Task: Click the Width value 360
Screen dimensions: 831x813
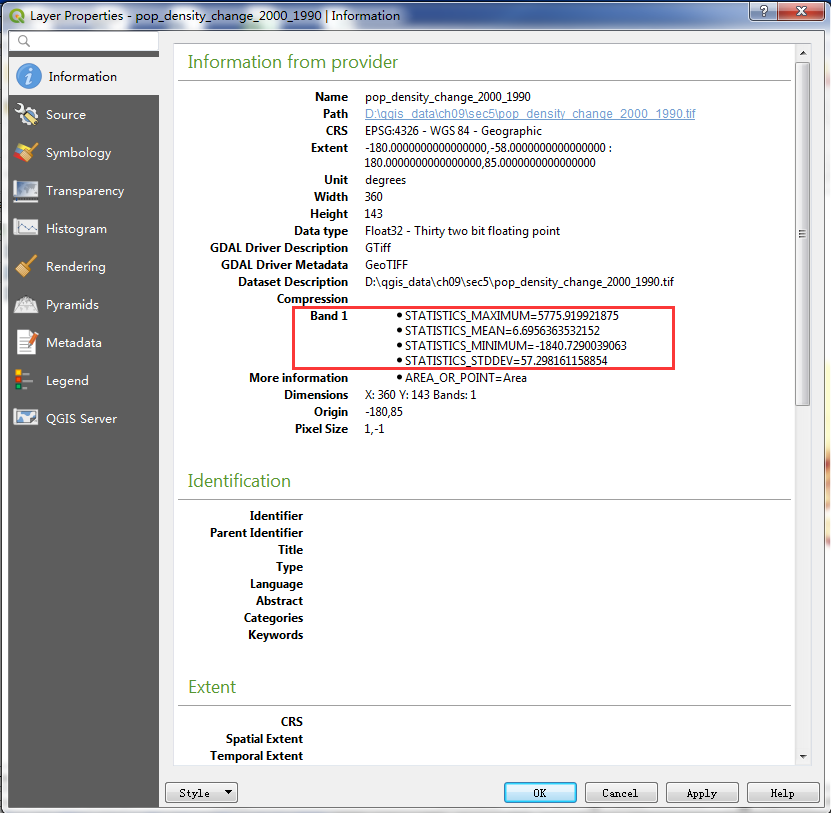Action: 373,197
